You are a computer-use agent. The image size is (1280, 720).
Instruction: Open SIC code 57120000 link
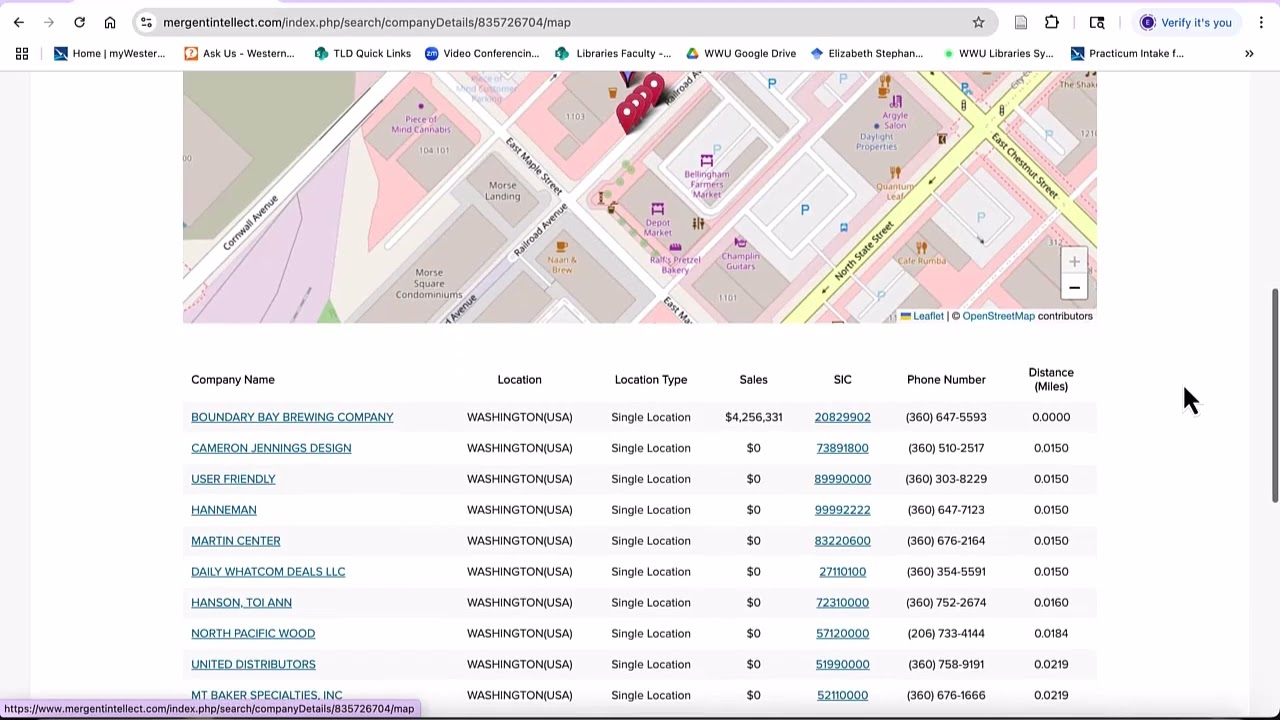coord(842,634)
